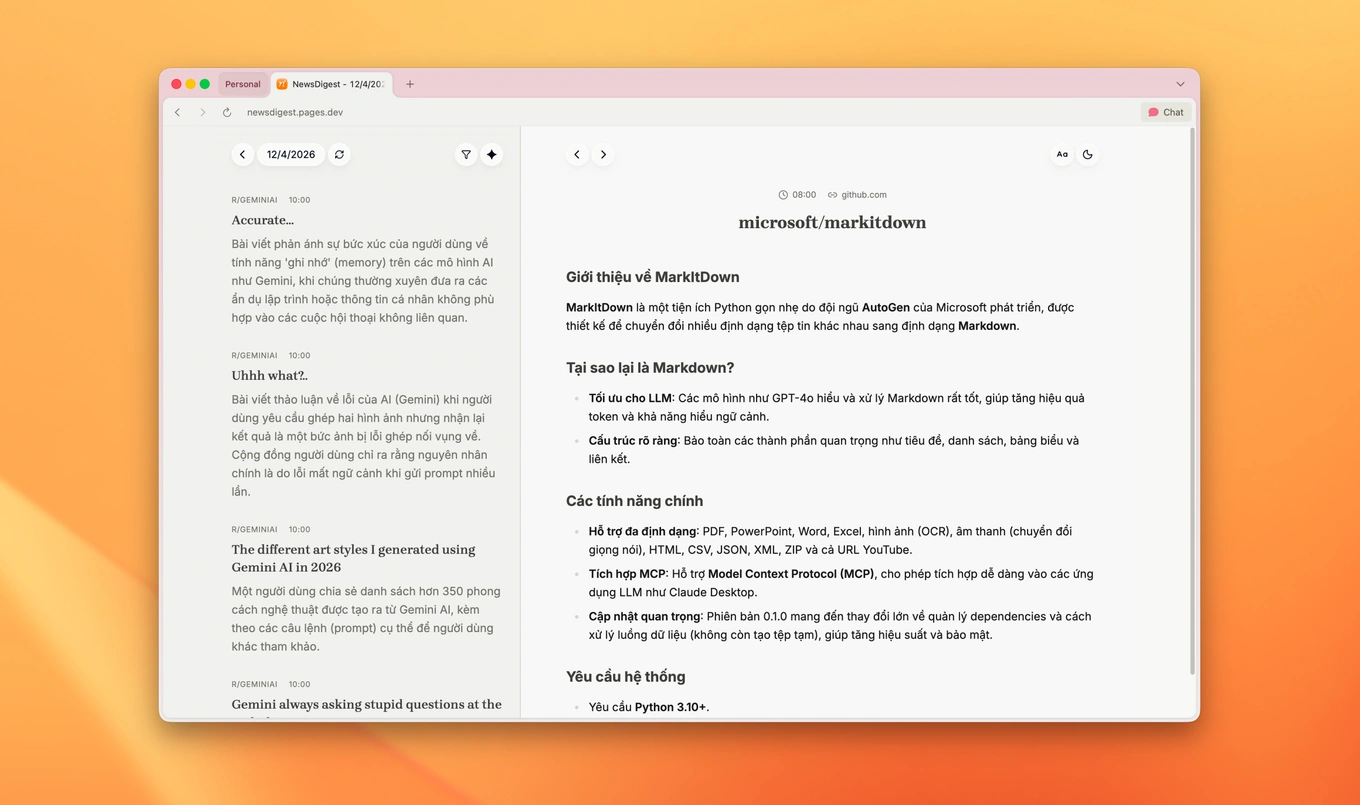Click the summary about 350 art styles

pyautogui.click(x=366, y=619)
